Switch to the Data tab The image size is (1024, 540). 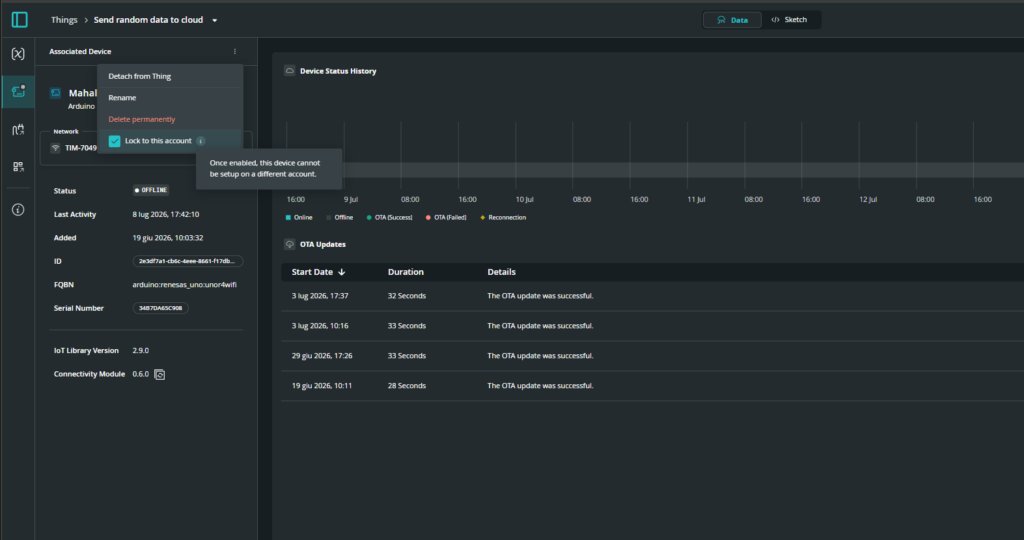click(x=732, y=20)
